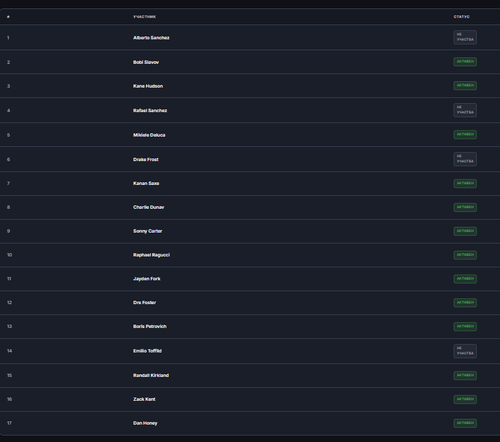Click Charlie Dunav's АКТИВЕН status badge
The width and height of the screenshot is (500, 442).
465,207
